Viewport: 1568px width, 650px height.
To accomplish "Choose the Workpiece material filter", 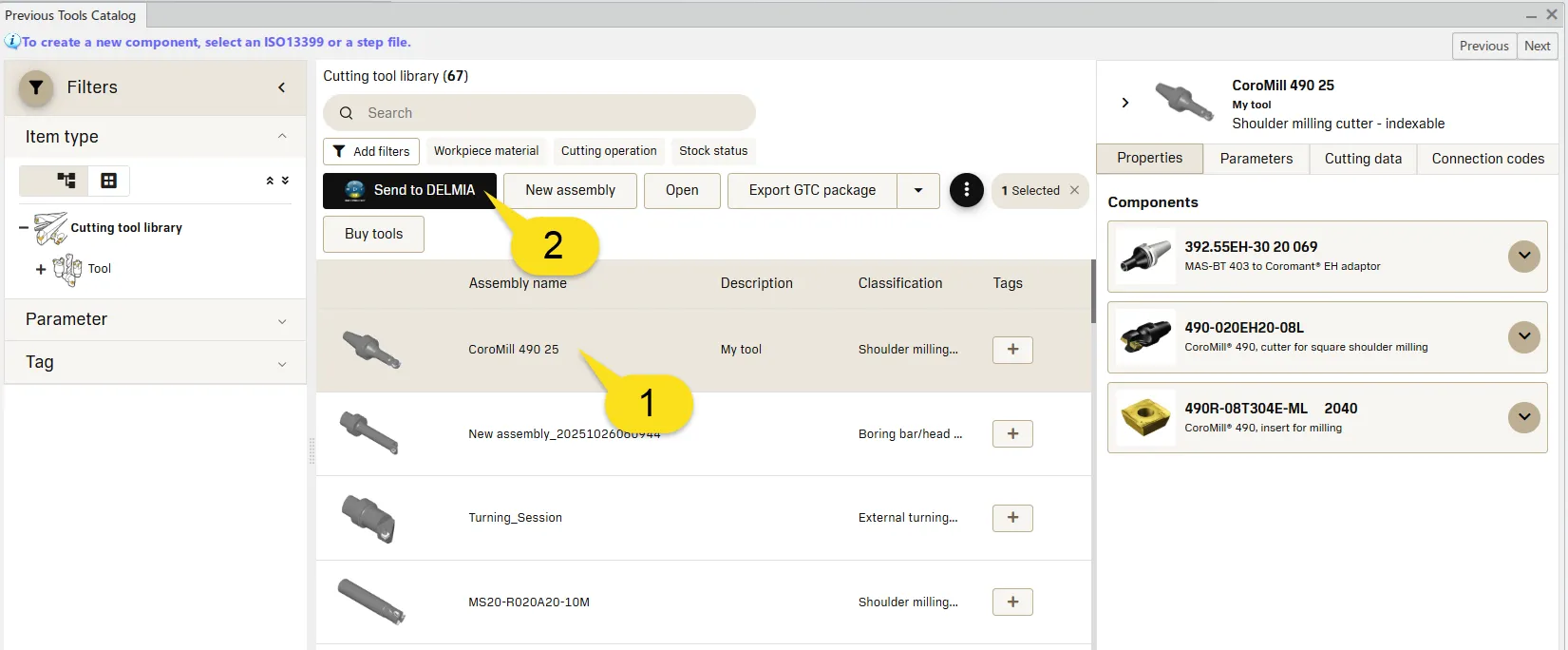I will pyautogui.click(x=486, y=151).
